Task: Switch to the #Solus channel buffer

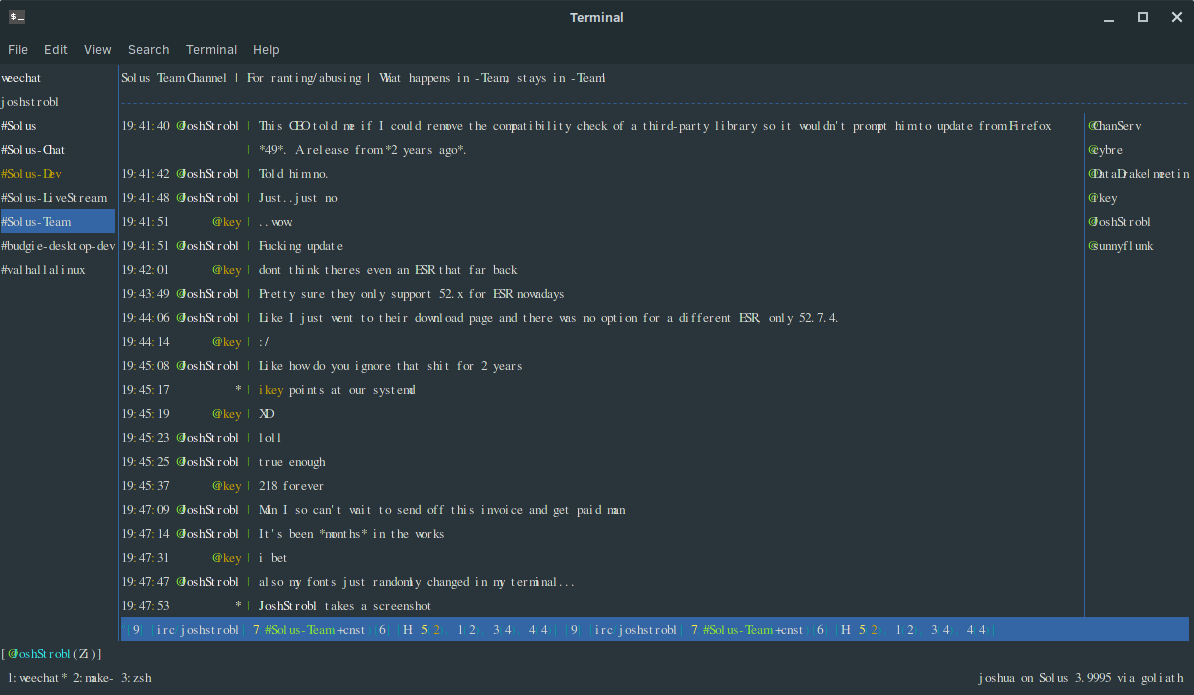Action: click(x=18, y=126)
